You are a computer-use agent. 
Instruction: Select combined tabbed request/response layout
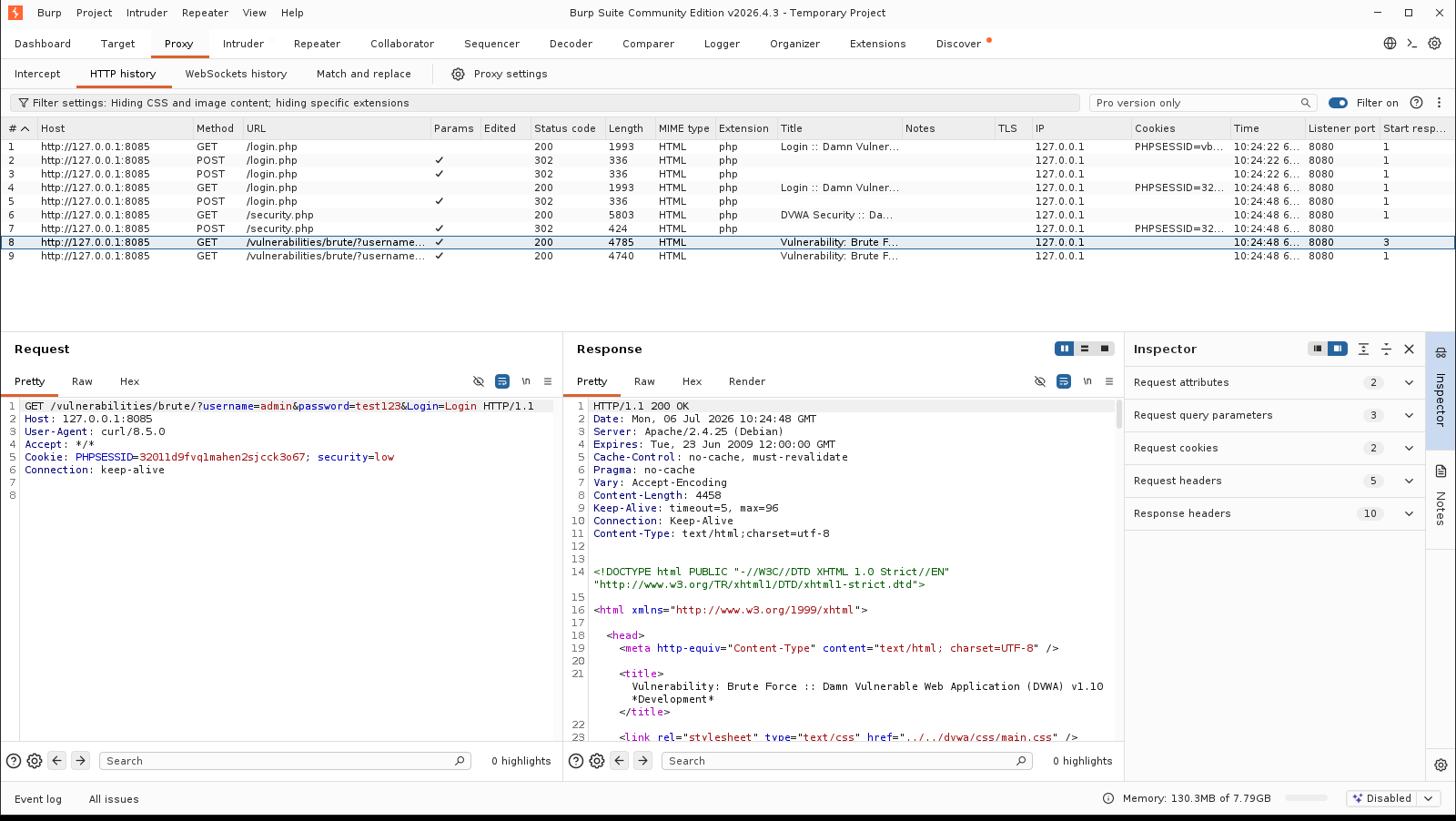[1105, 349]
